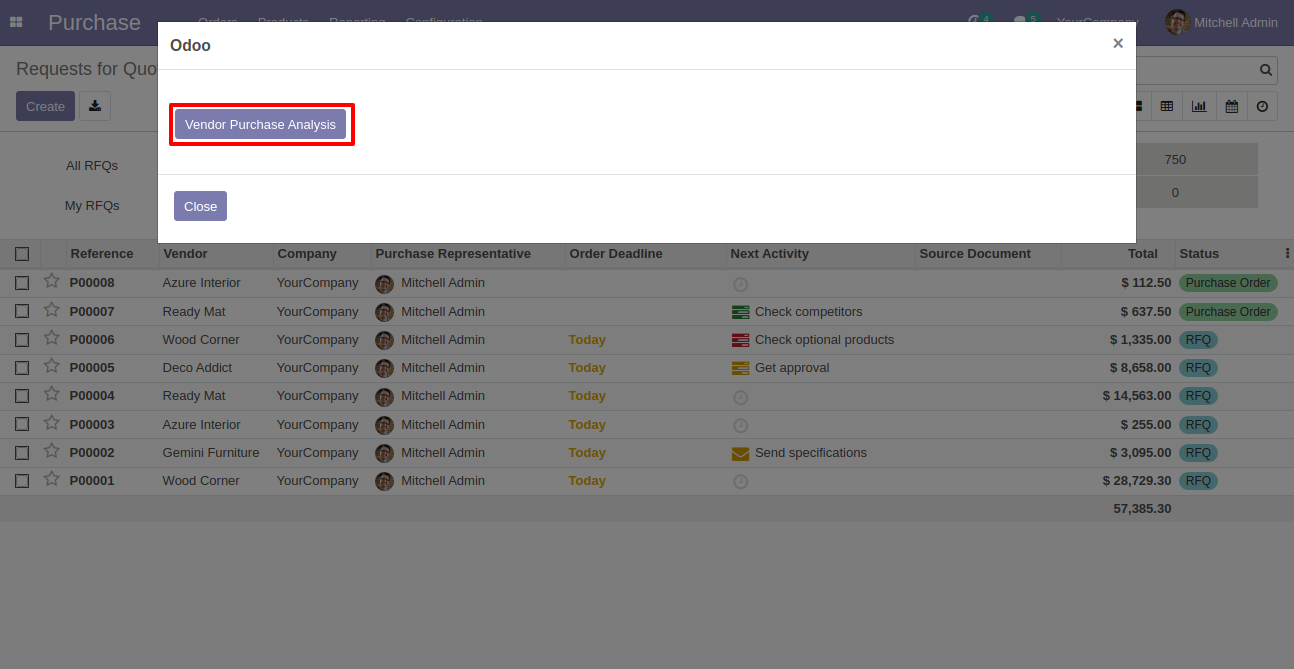
Task: Select the checkbox for P00001
Action: 22,481
